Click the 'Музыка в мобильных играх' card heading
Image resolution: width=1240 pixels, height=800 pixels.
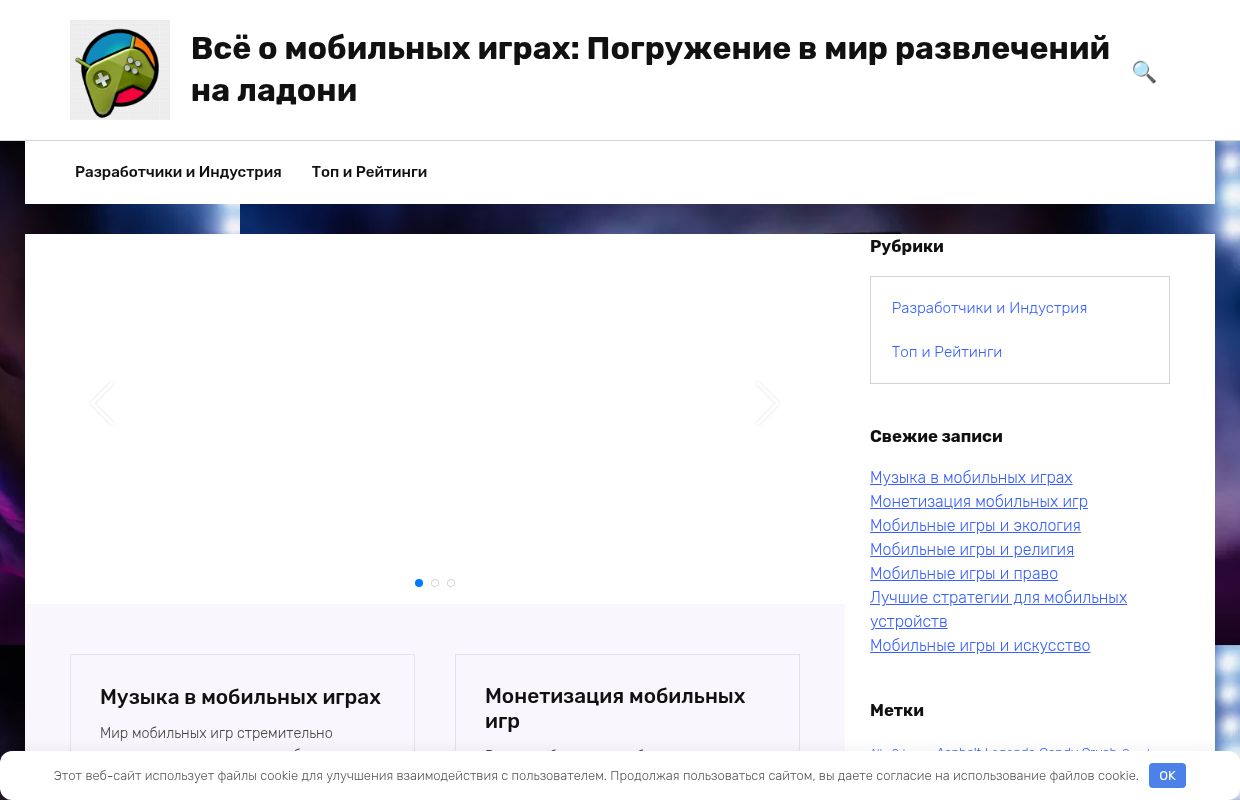(240, 697)
